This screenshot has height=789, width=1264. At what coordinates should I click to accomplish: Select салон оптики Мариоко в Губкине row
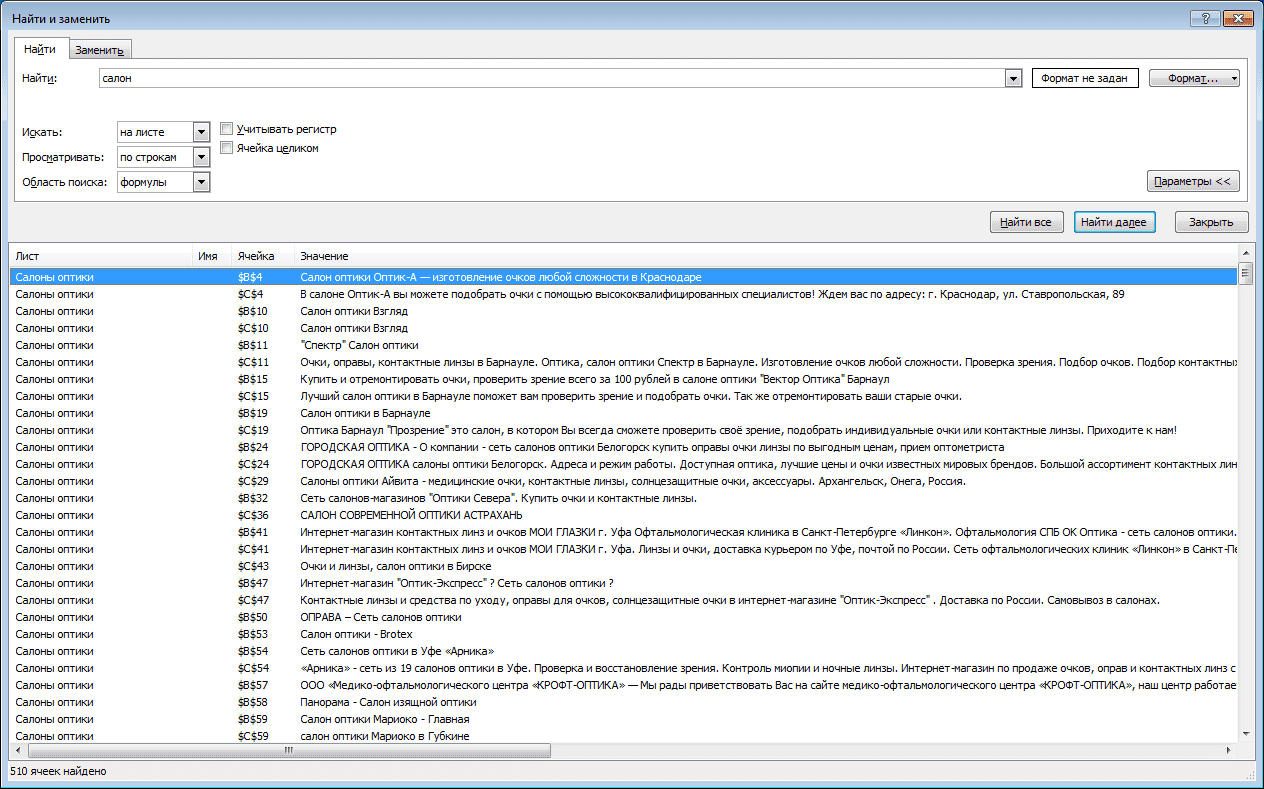[624, 736]
